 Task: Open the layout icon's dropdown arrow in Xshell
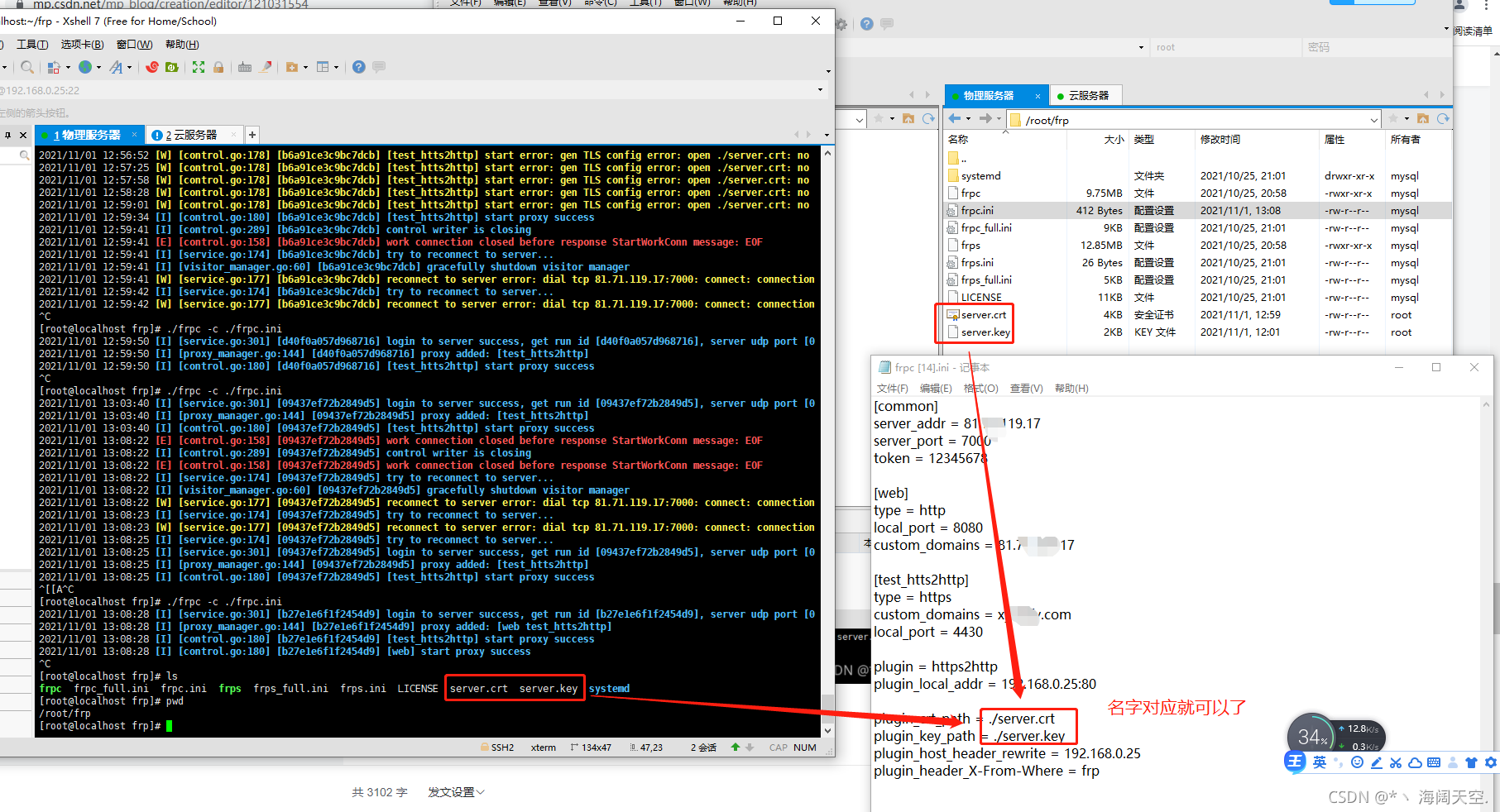click(x=336, y=68)
